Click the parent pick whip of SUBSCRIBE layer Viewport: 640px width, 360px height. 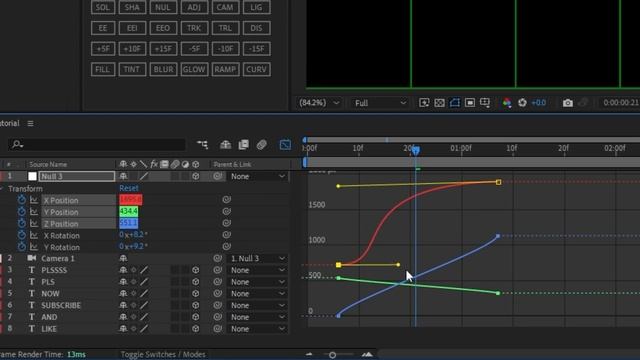[x=217, y=305]
